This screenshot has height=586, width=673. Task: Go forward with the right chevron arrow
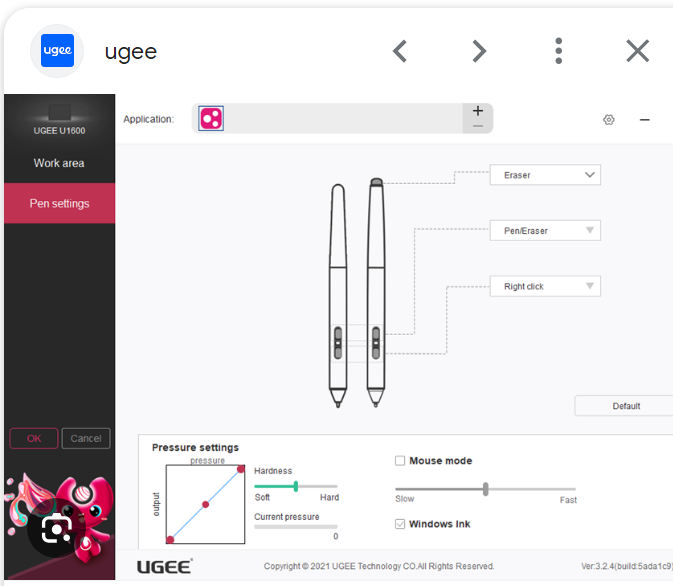coord(479,51)
